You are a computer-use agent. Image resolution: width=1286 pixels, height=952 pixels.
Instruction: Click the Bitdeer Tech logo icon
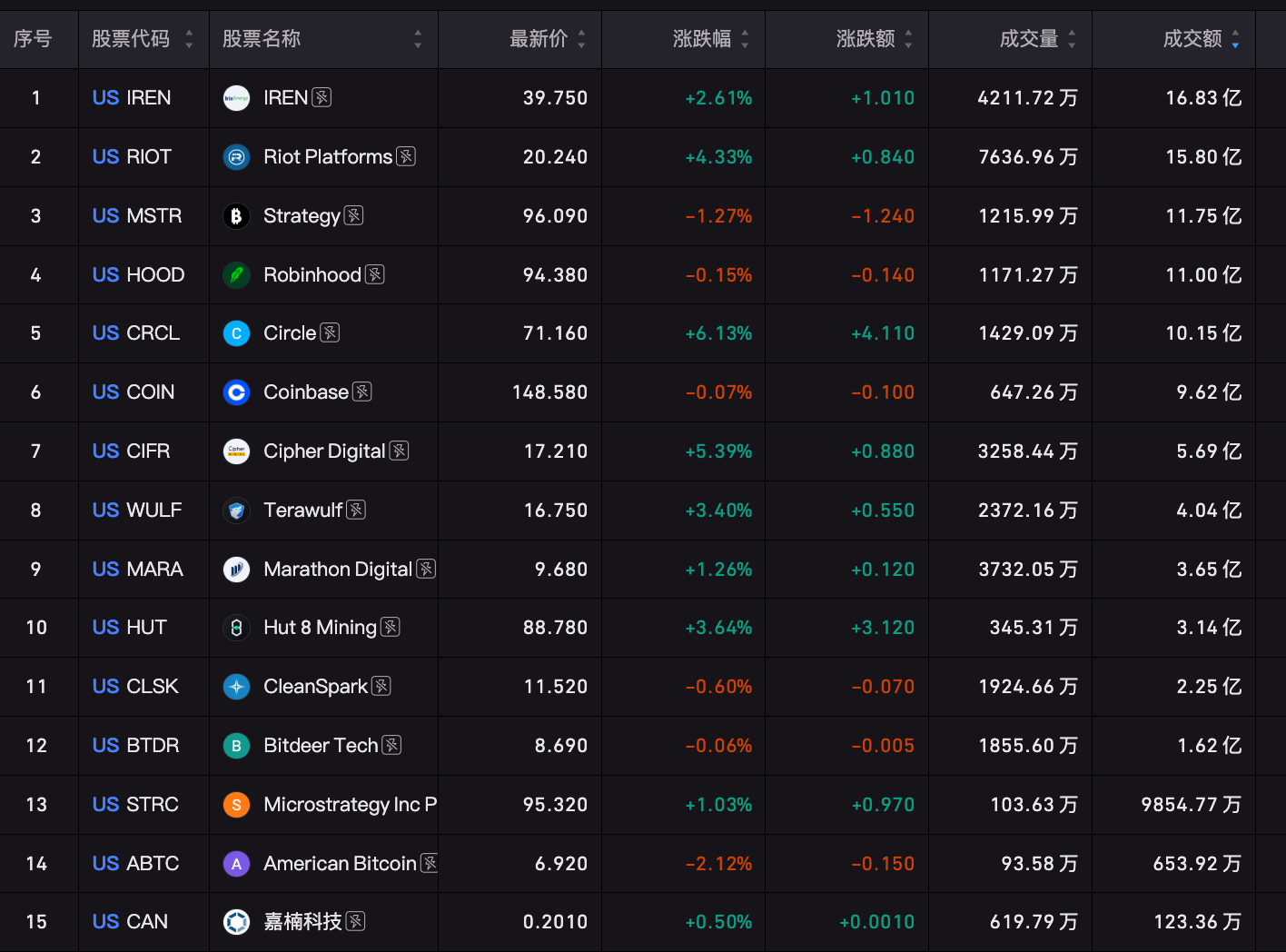tap(236, 746)
